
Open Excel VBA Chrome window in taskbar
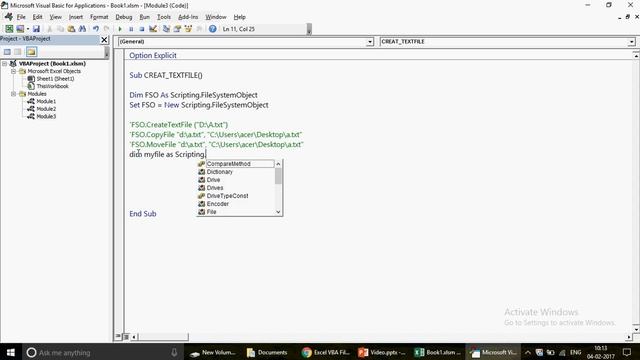[326, 352]
